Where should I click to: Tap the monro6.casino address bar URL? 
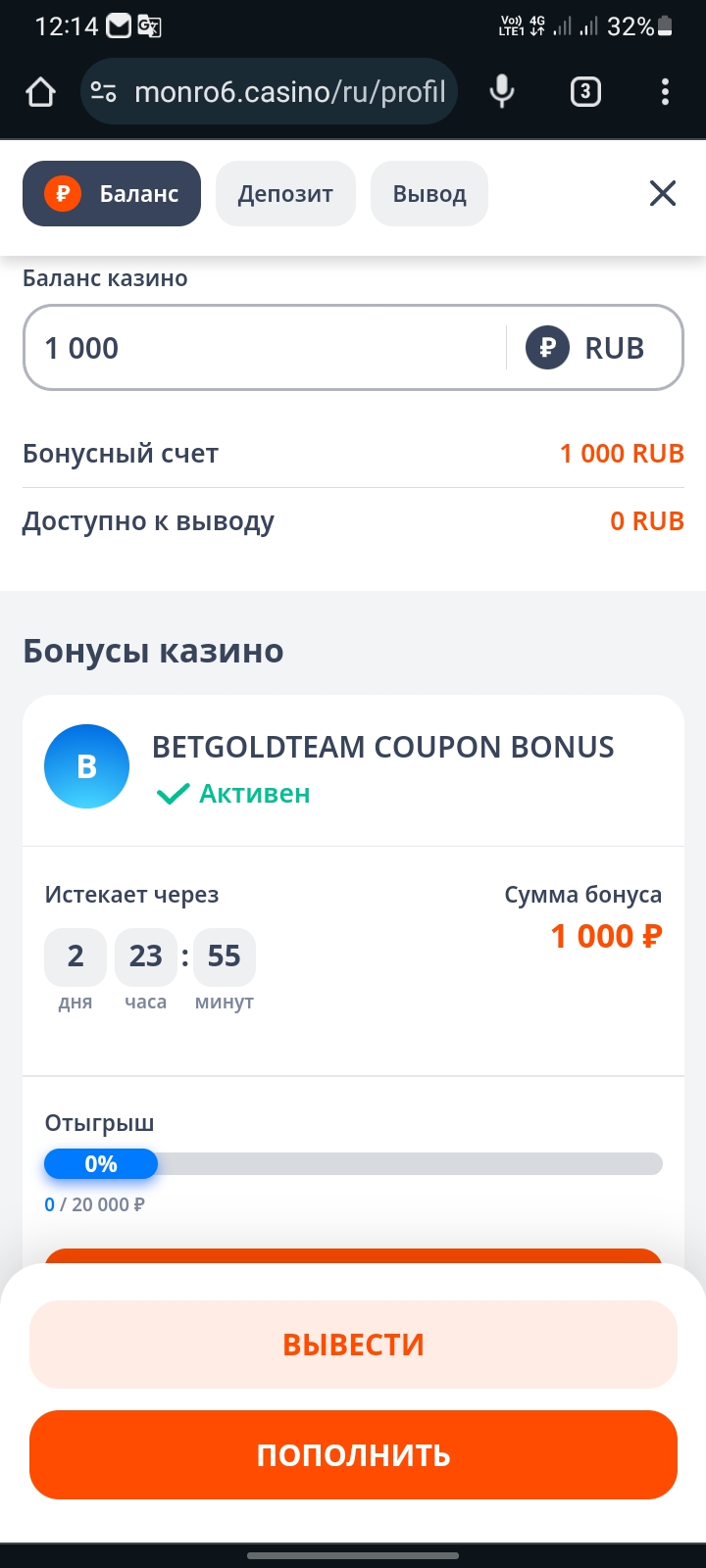coord(289,92)
